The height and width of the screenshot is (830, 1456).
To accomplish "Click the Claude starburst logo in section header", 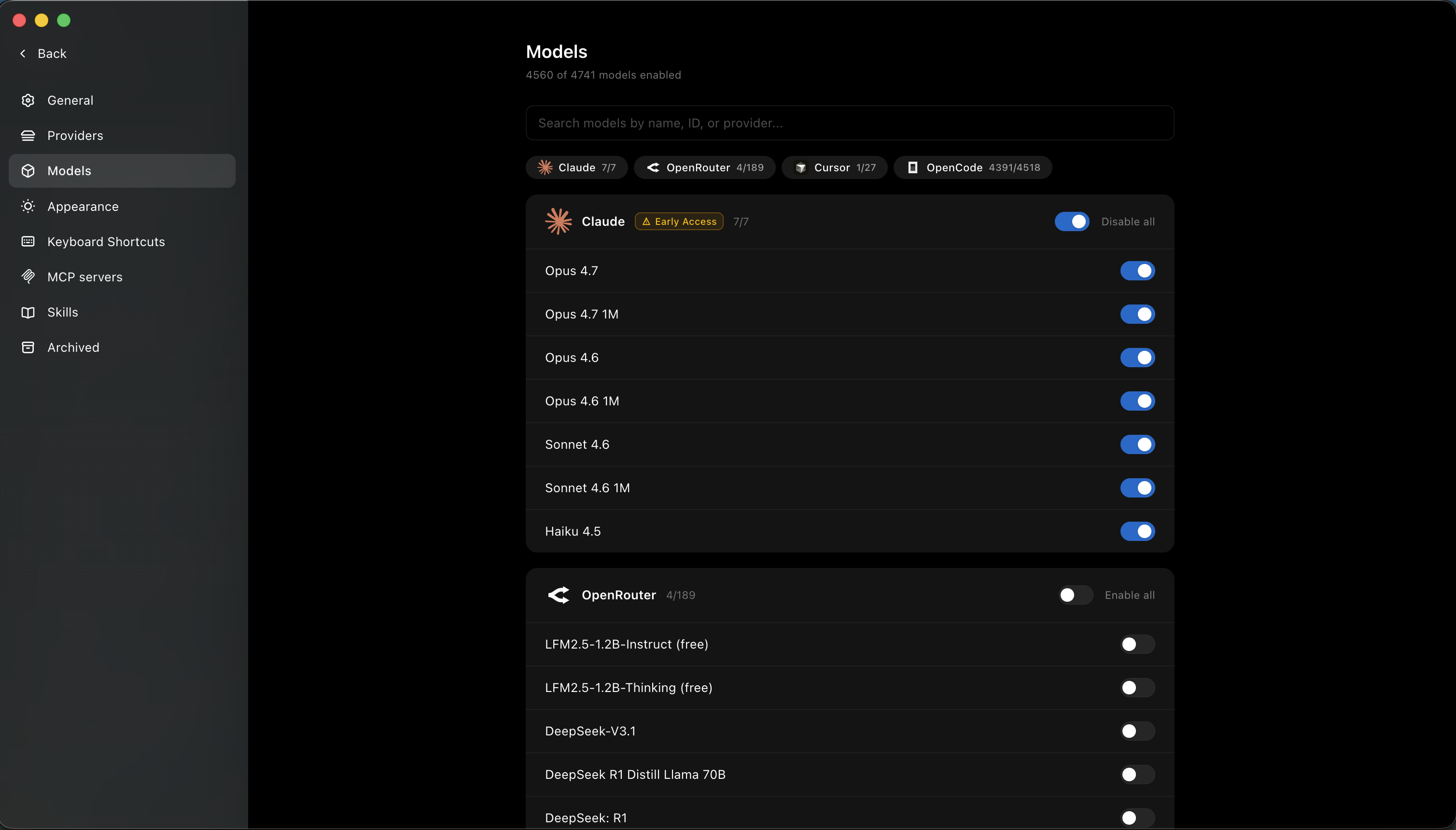I will tap(559, 221).
